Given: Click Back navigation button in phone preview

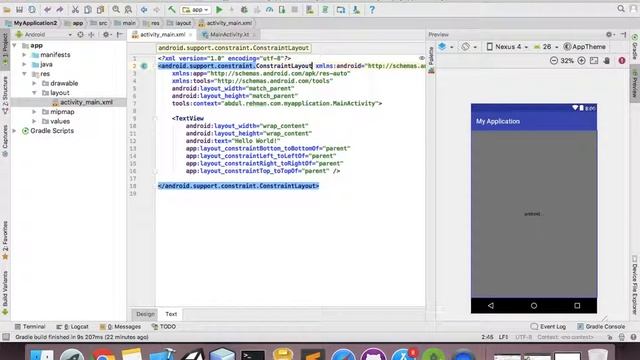Looking at the screenshot, I should (x=491, y=306).
